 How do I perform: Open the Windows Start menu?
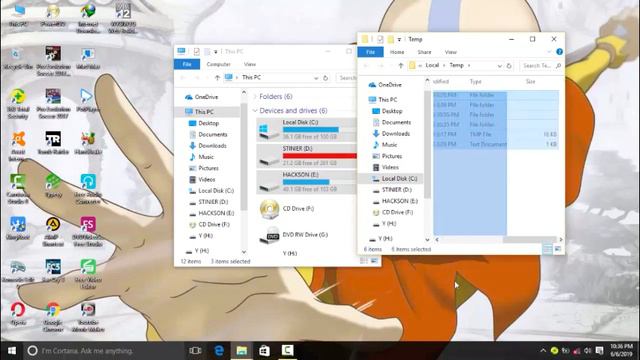click(x=12, y=351)
